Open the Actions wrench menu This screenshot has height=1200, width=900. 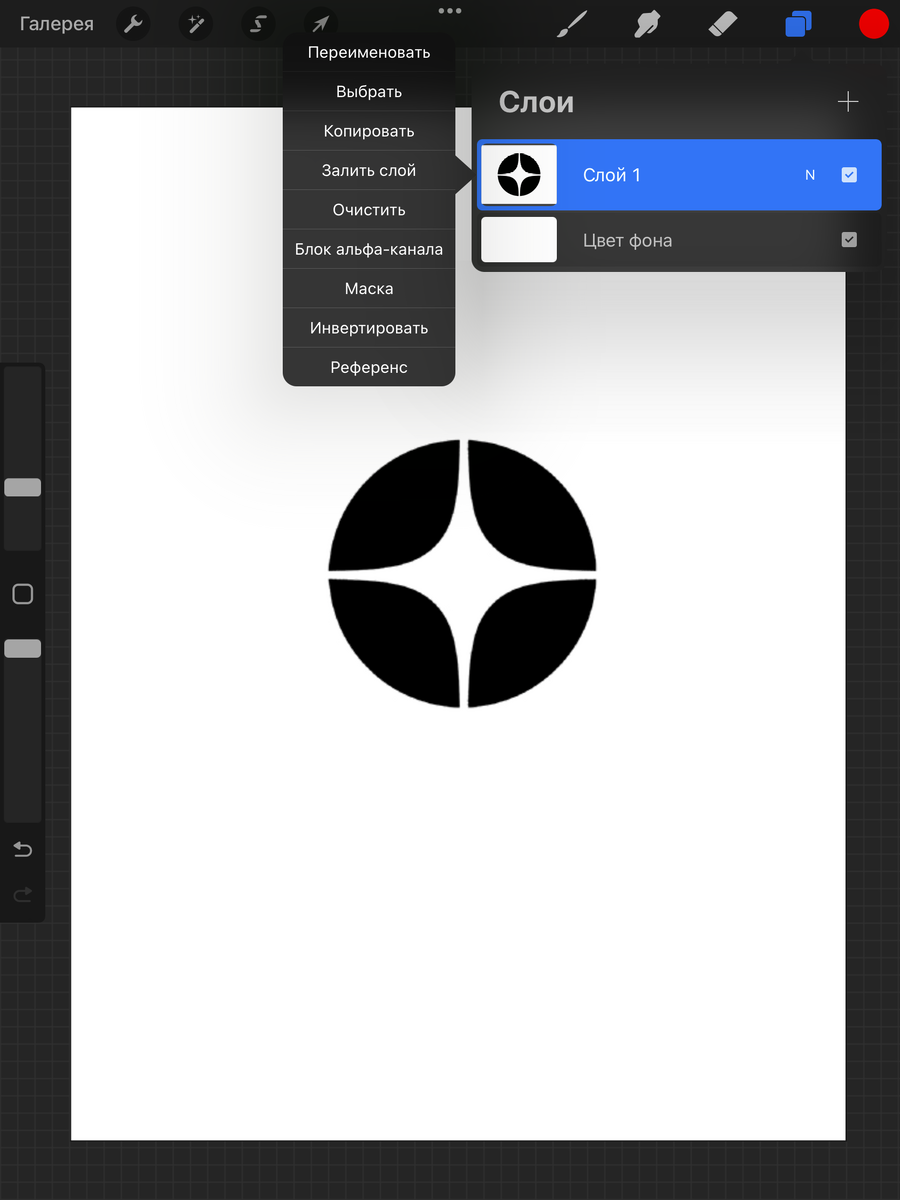(133, 24)
